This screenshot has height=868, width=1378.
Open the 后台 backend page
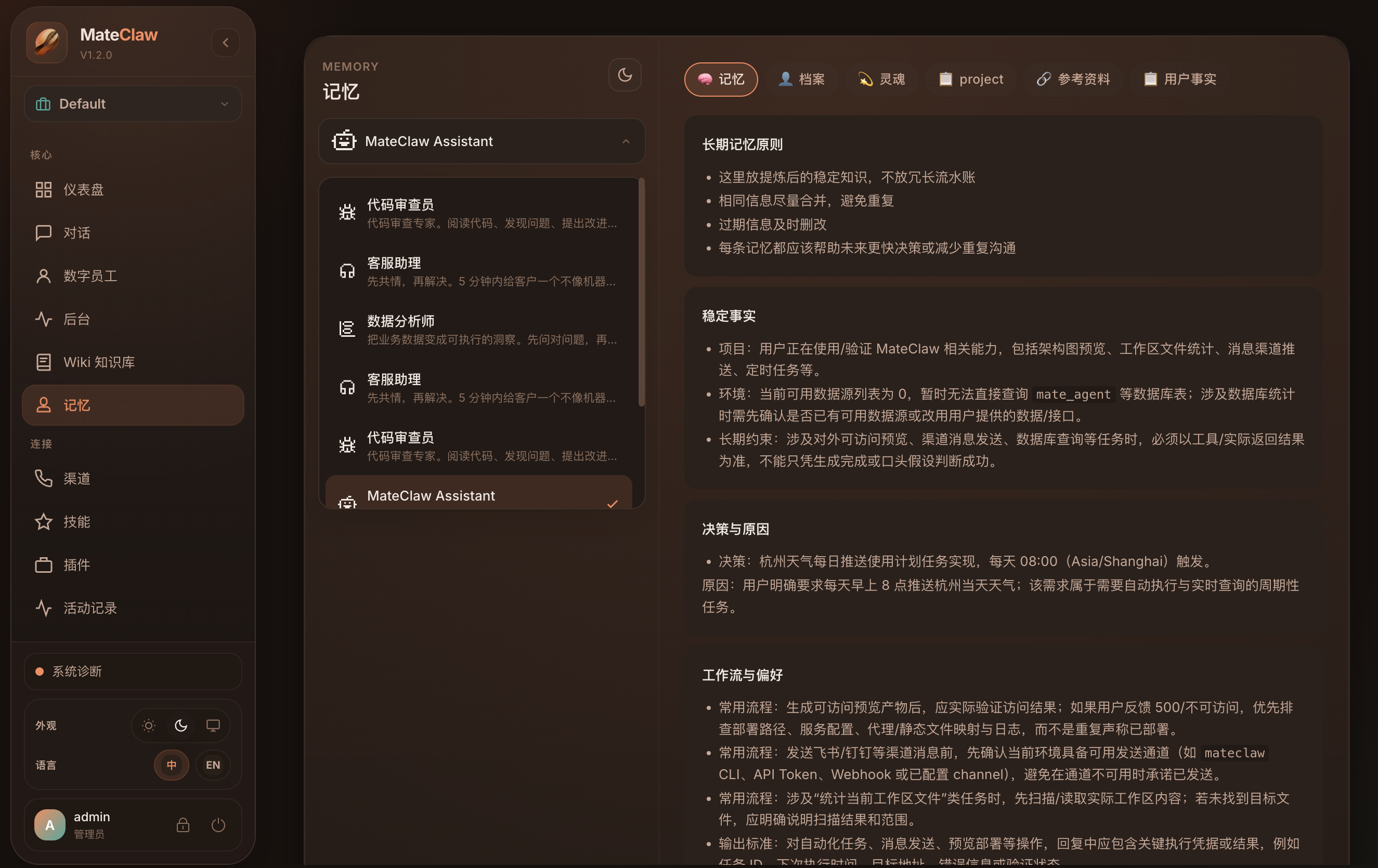(133, 319)
